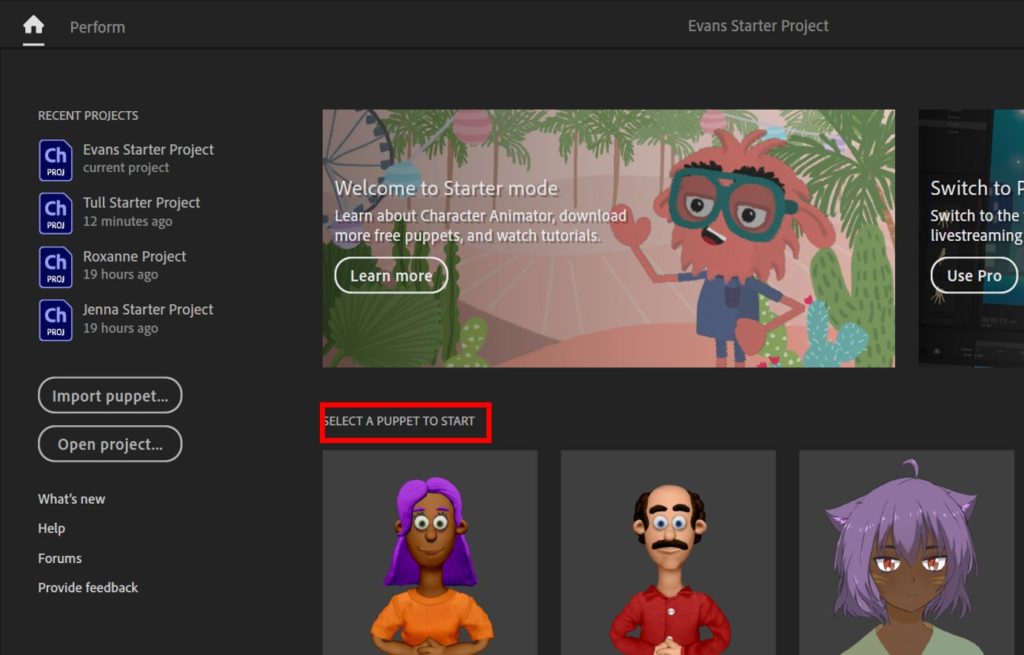Click the Use Pro button
Image resolution: width=1024 pixels, height=655 pixels.
pos(973,275)
